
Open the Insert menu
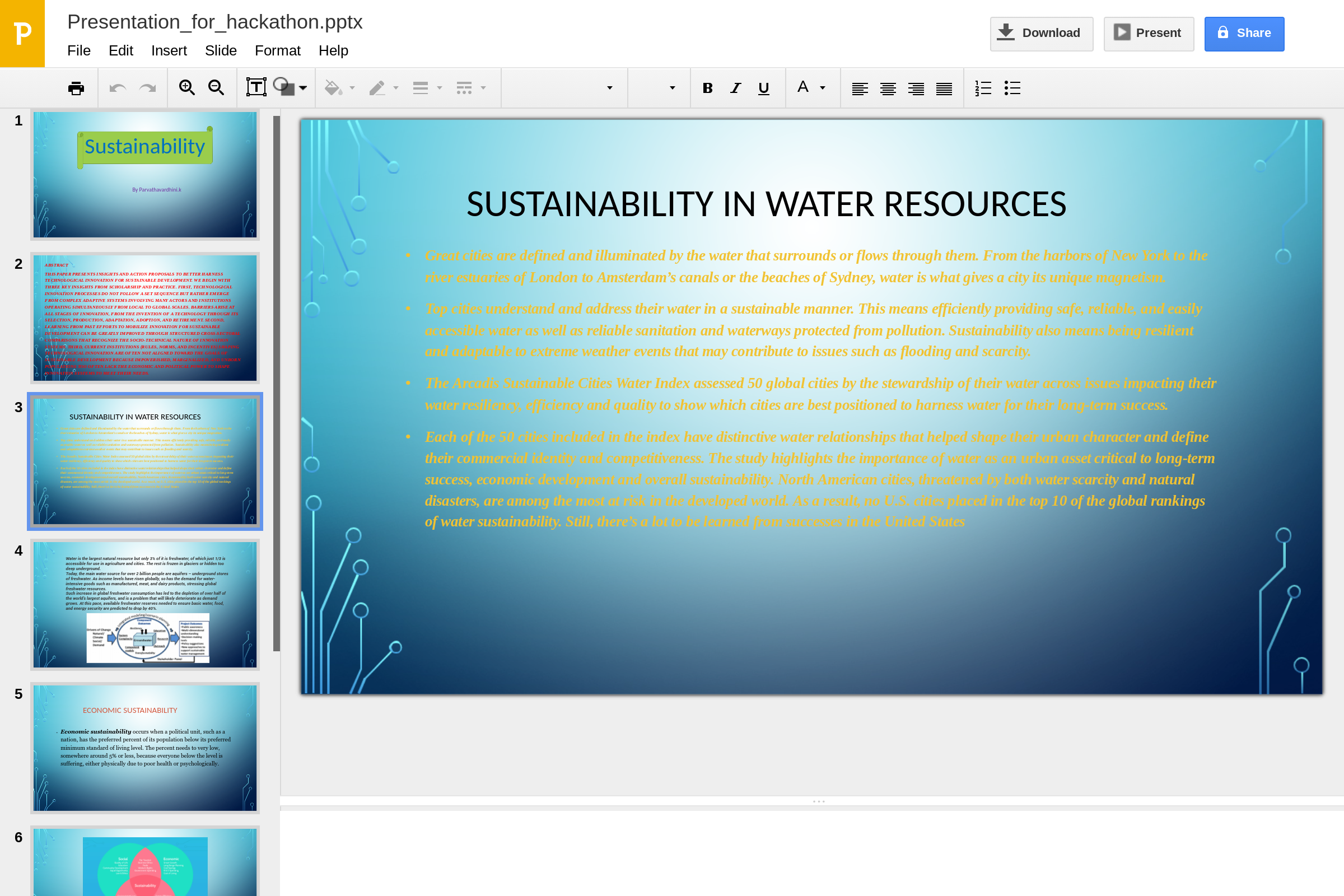169,50
